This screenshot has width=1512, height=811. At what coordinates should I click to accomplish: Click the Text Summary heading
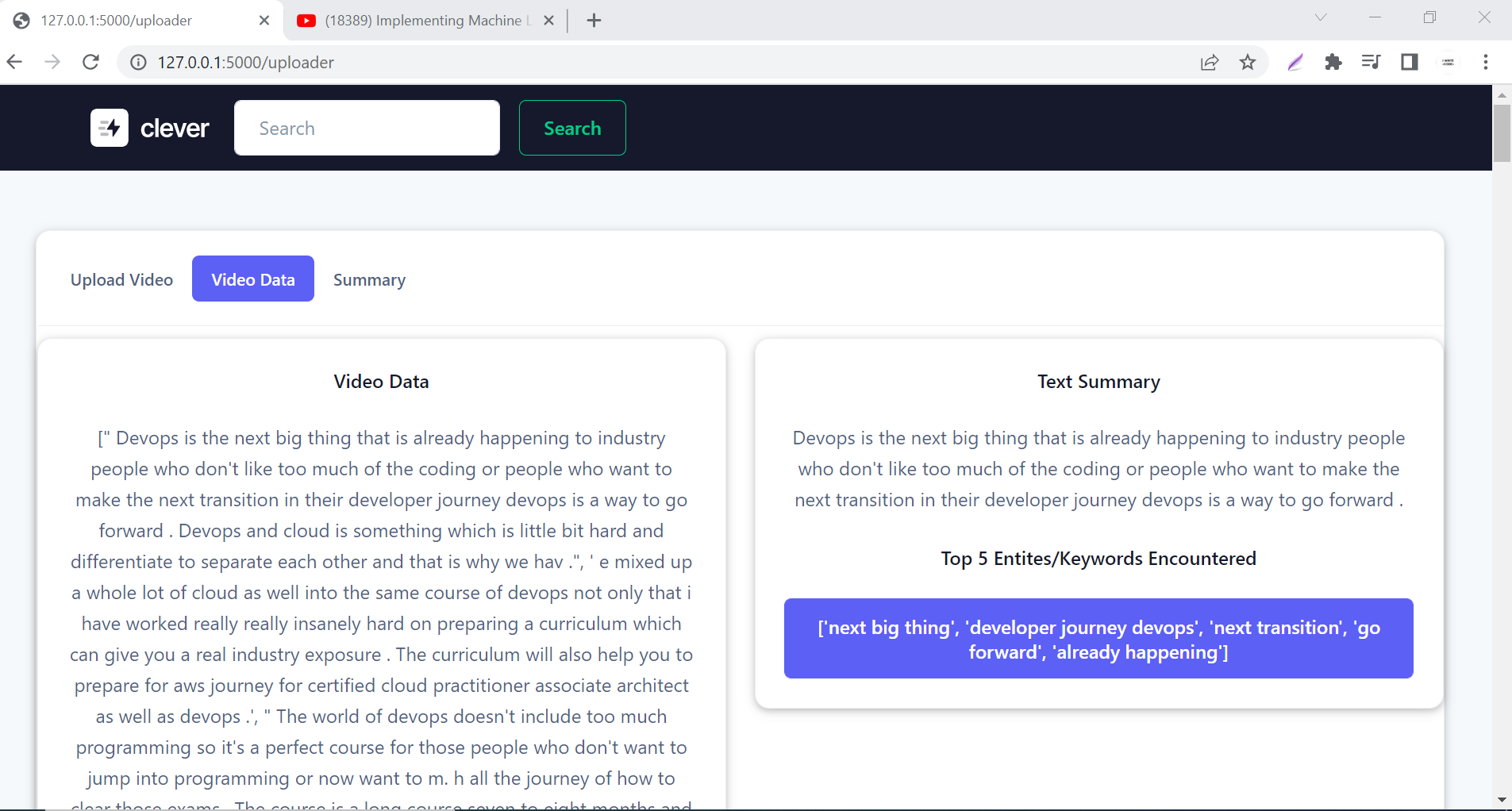pos(1098,382)
